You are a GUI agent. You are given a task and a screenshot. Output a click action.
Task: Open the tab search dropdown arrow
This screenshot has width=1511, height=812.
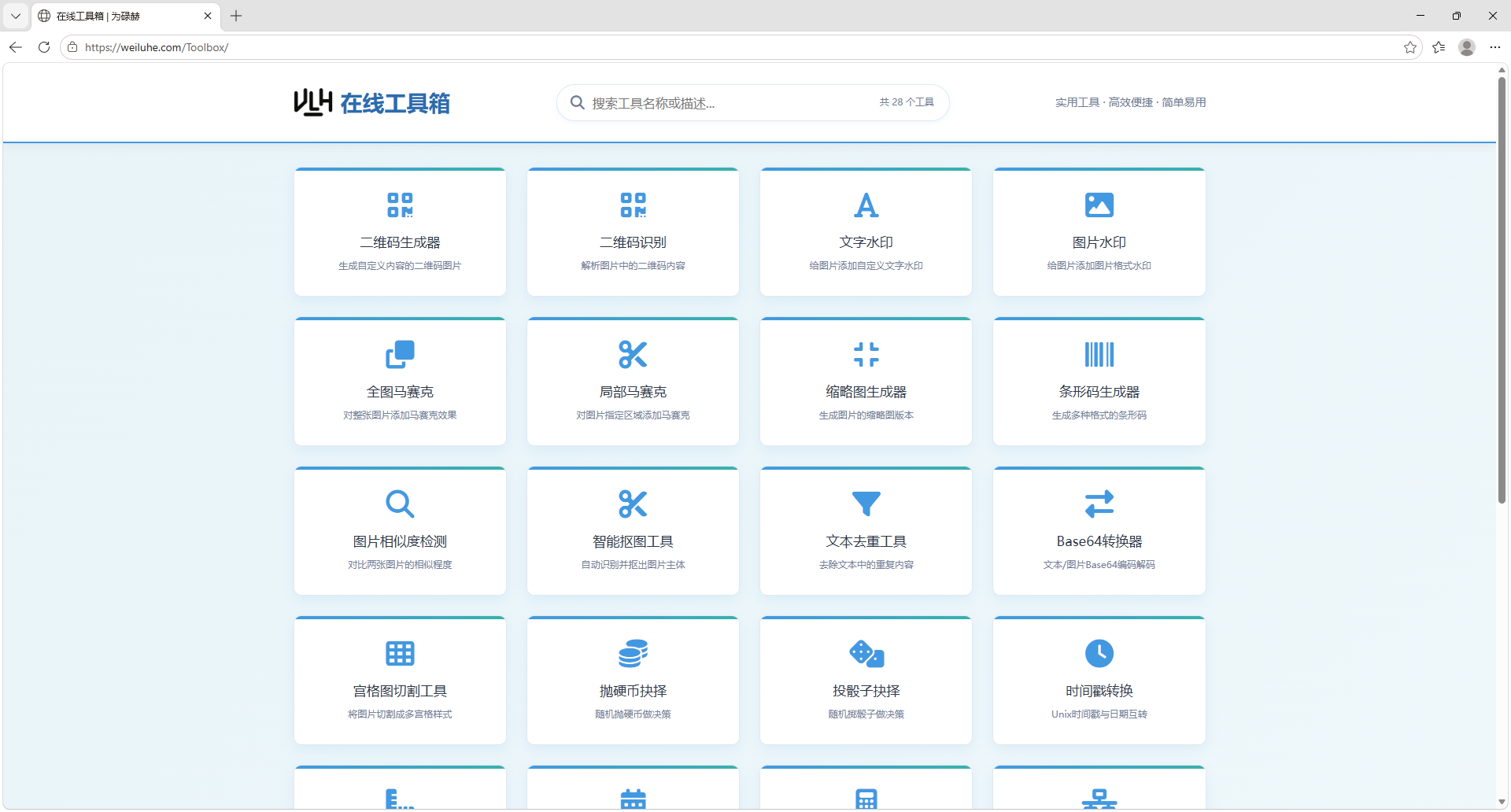(x=15, y=16)
